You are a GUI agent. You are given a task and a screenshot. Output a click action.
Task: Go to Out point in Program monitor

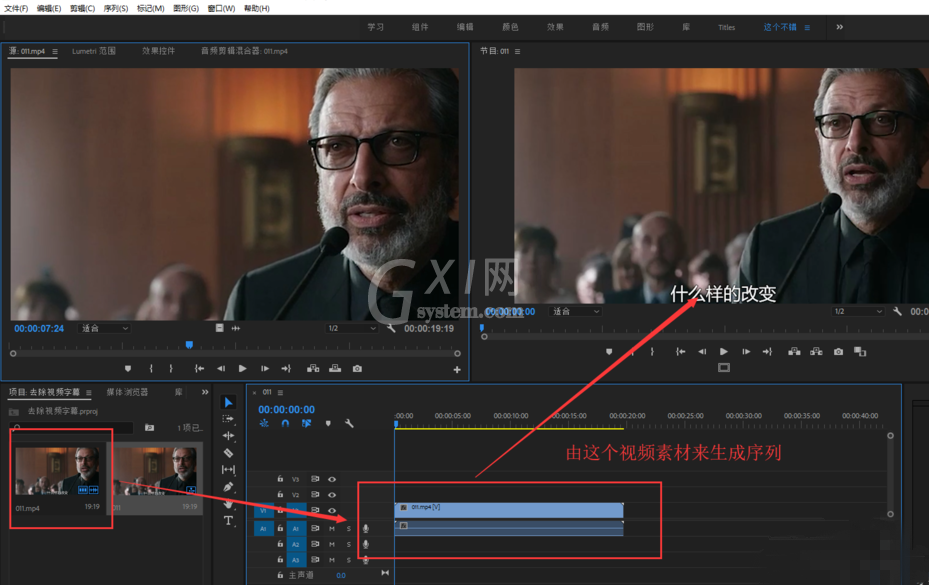(767, 351)
